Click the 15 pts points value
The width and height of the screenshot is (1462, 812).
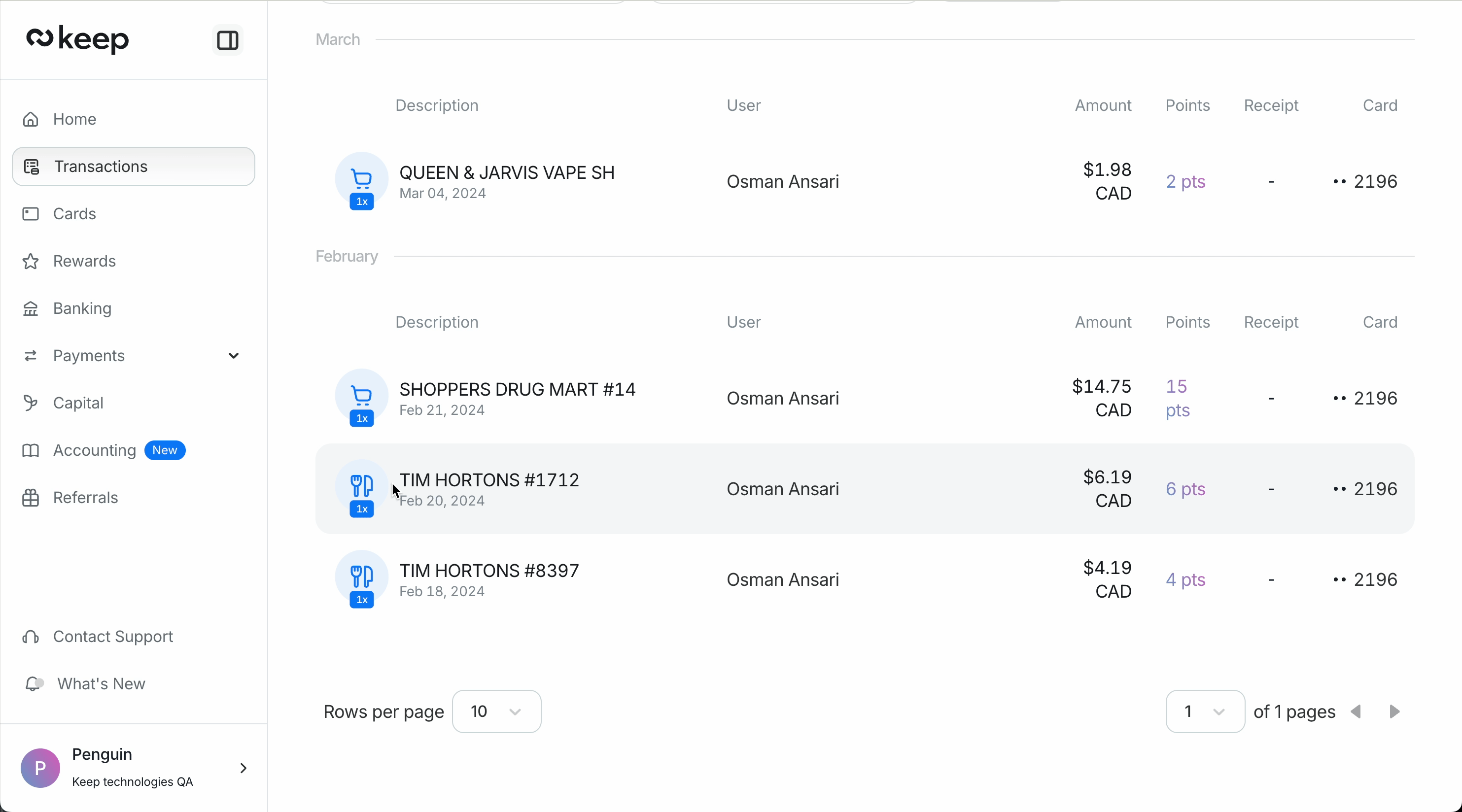pos(1178,398)
